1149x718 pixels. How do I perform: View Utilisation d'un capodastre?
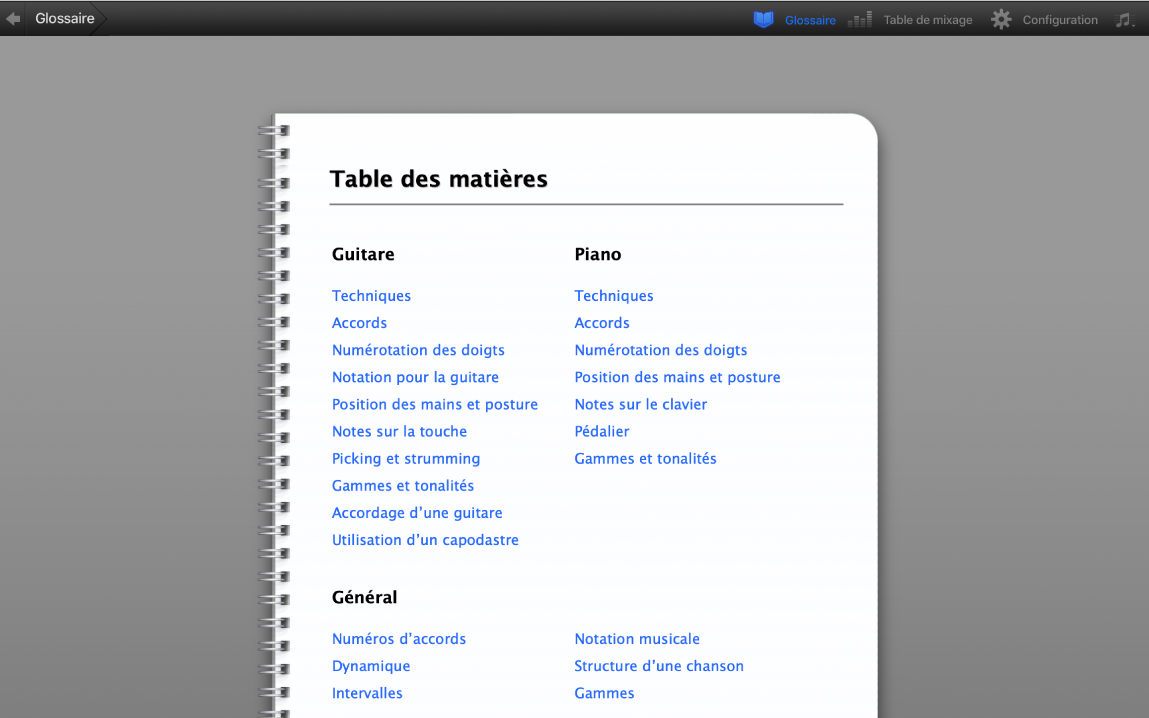point(425,539)
